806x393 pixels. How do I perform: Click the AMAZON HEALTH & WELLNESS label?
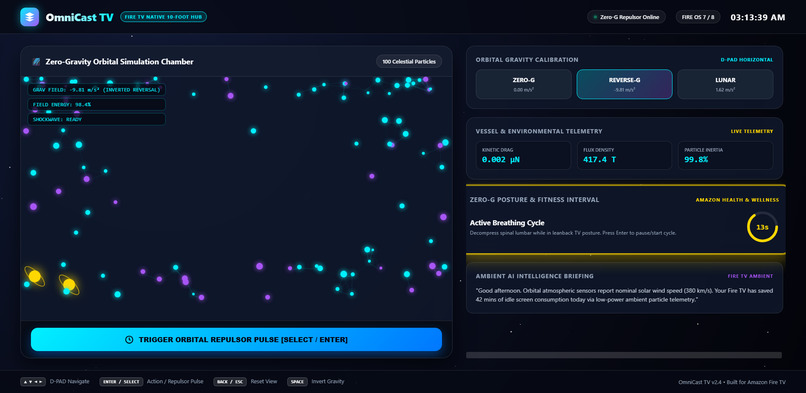click(x=737, y=200)
